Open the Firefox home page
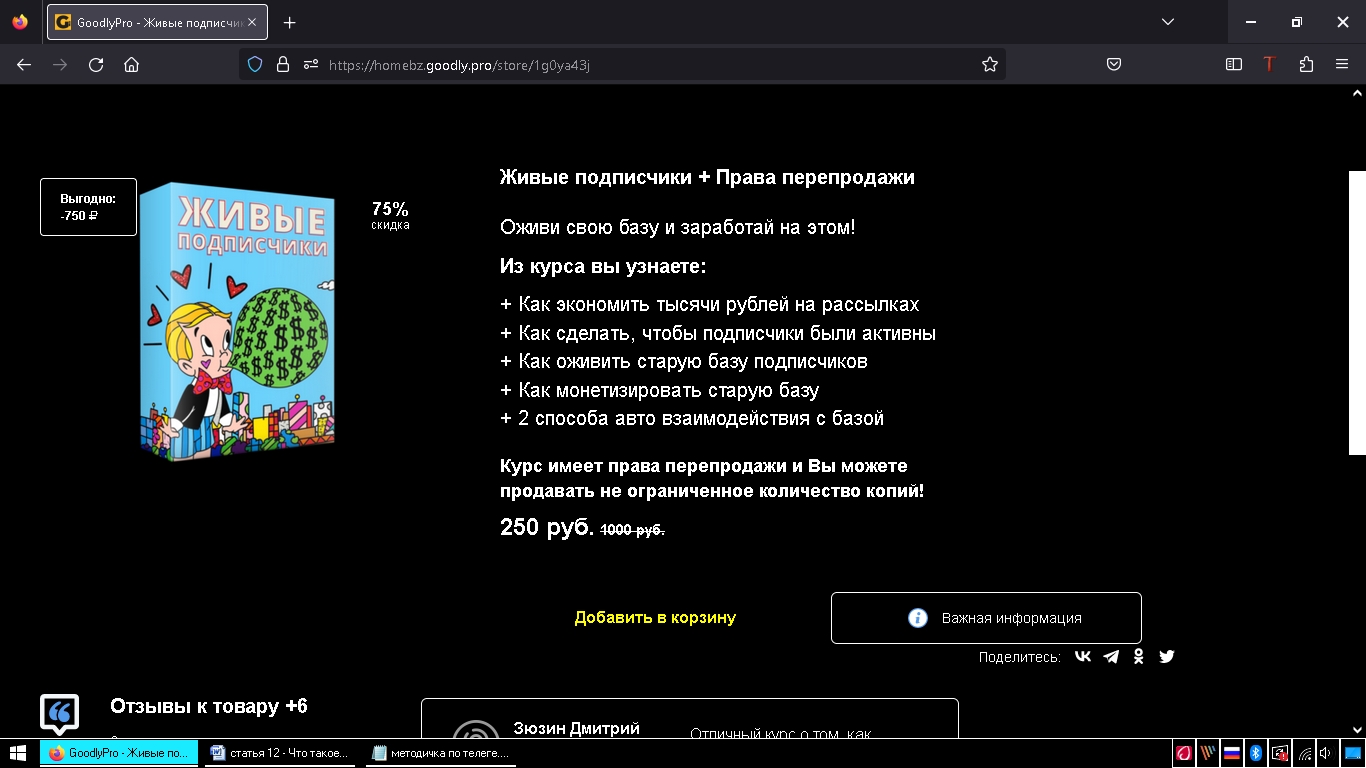Viewport: 1366px width, 768px height. coord(131,64)
